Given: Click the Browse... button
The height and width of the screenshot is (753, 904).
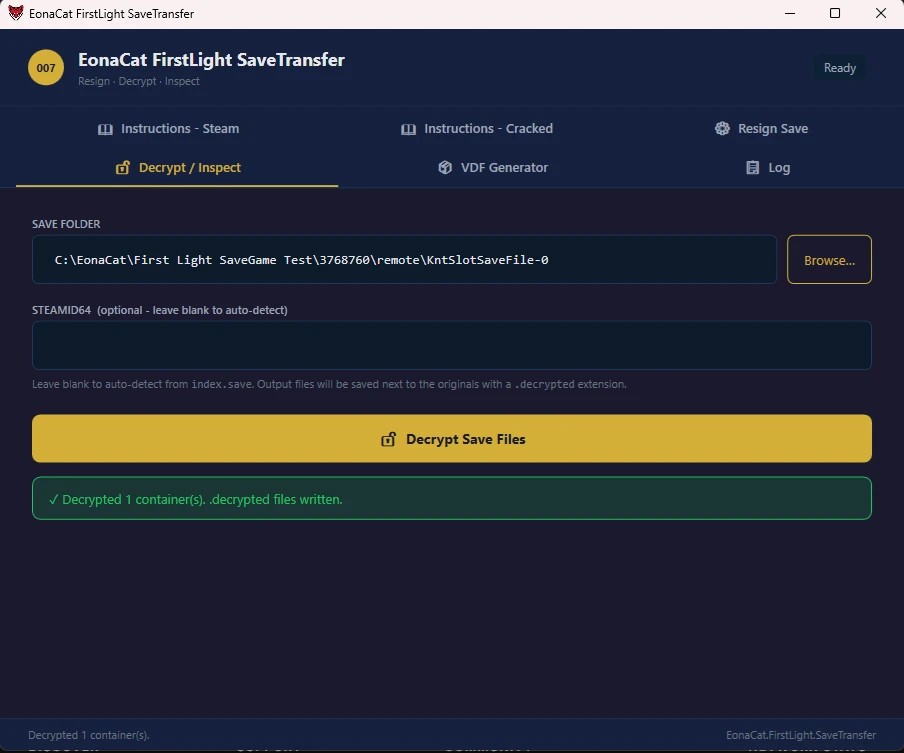Looking at the screenshot, I should click(x=829, y=259).
